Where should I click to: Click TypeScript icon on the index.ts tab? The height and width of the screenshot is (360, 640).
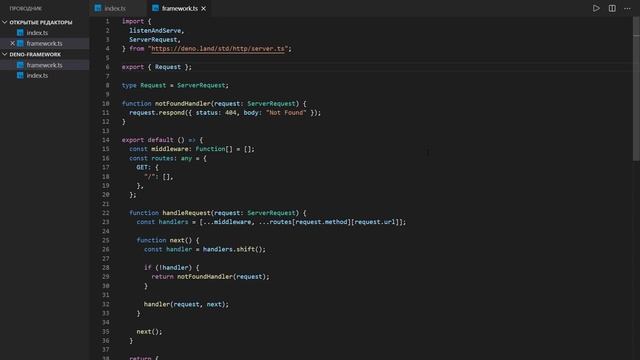98,8
